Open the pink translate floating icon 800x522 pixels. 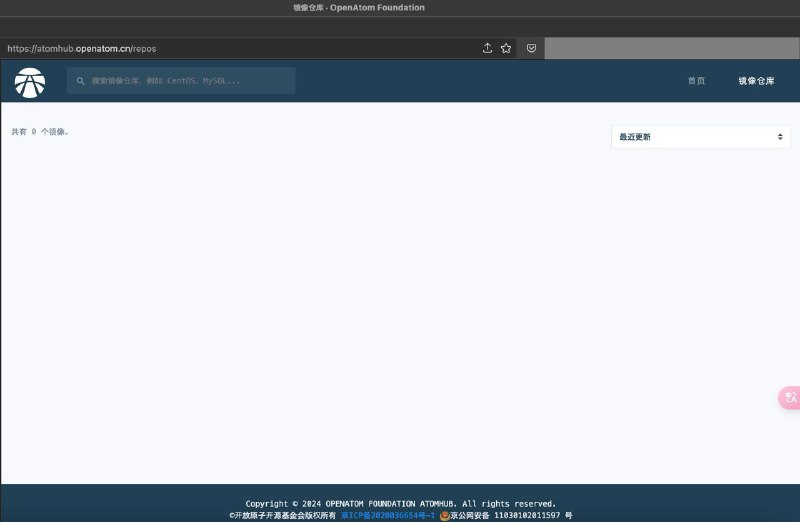789,397
